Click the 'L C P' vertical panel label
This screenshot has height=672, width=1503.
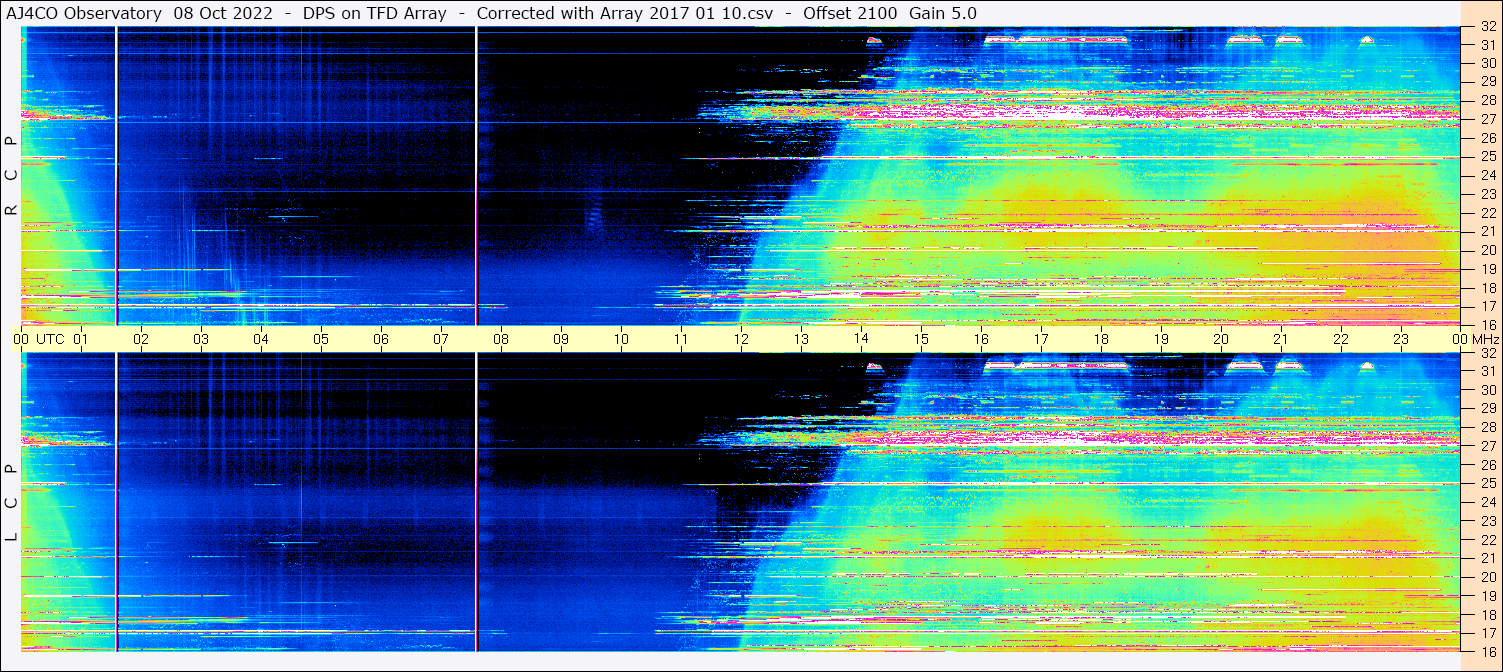12,503
